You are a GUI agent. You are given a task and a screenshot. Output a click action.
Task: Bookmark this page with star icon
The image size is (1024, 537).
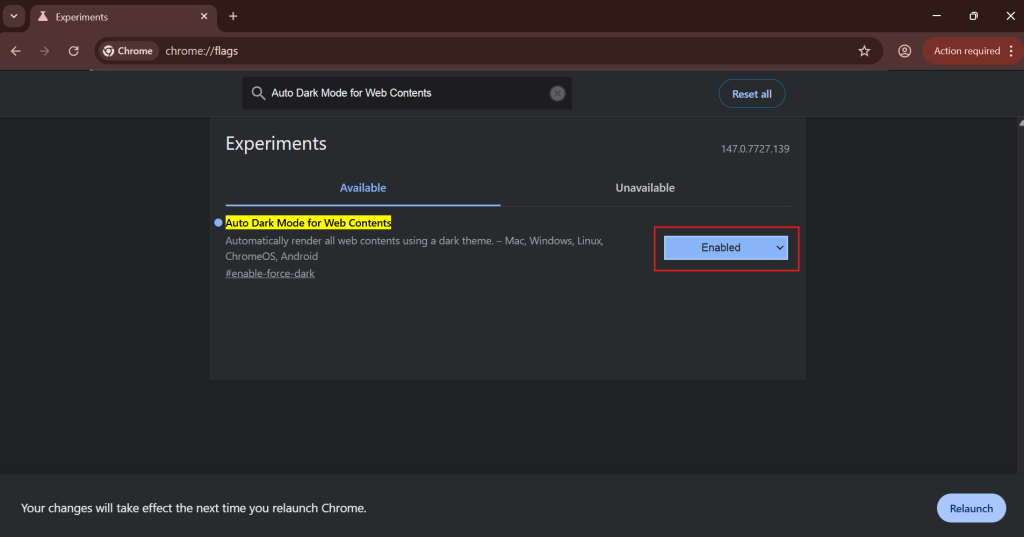pos(864,51)
